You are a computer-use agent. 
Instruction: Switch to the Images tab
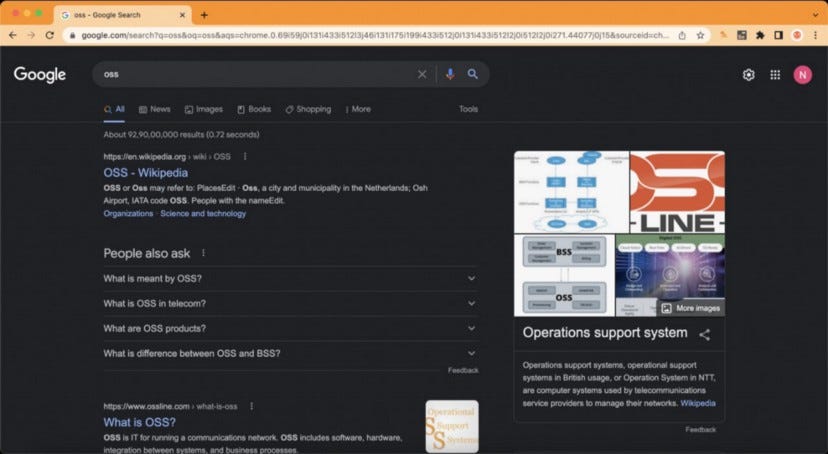click(x=203, y=109)
